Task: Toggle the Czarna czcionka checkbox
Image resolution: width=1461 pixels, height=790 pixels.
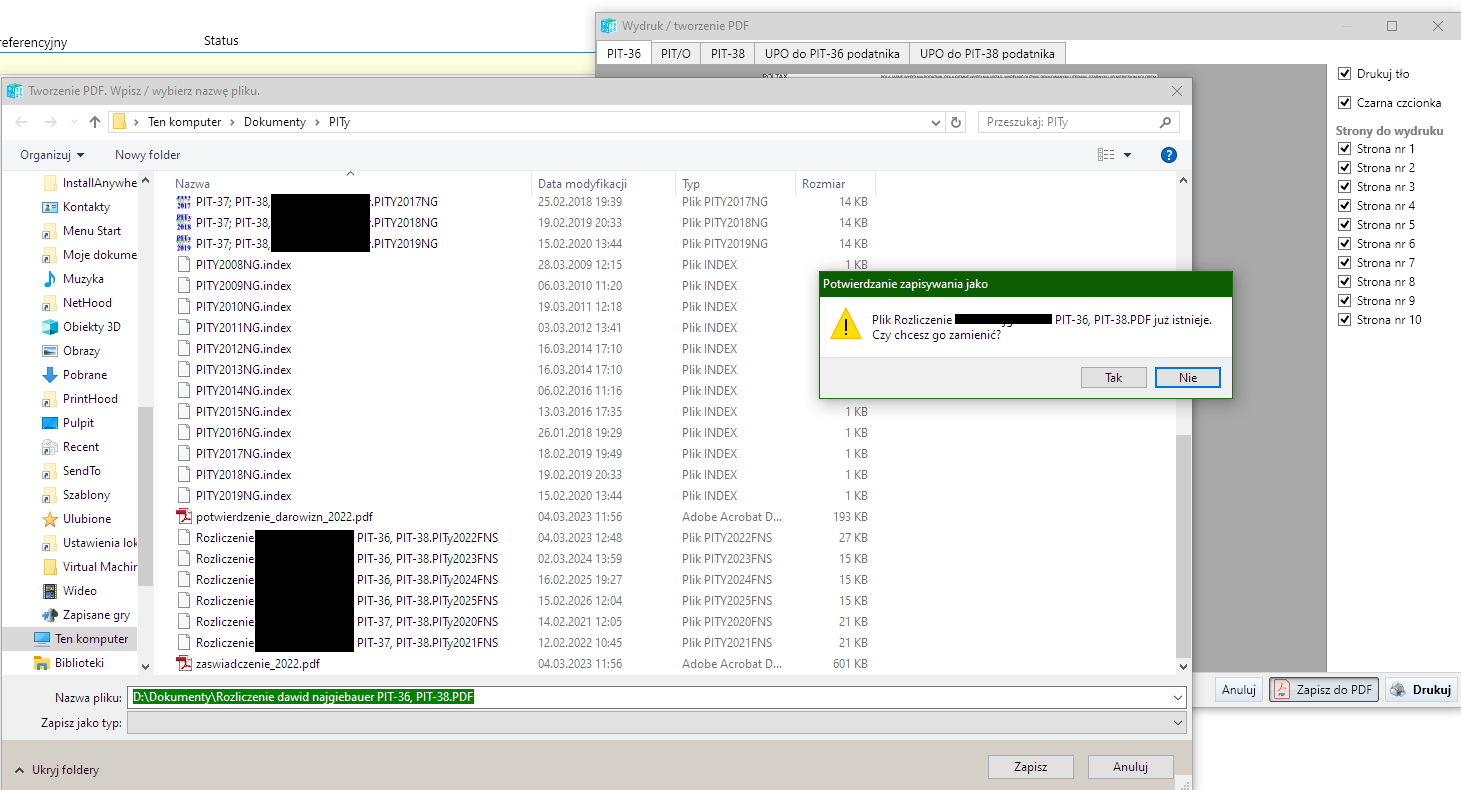Action: pyautogui.click(x=1344, y=103)
